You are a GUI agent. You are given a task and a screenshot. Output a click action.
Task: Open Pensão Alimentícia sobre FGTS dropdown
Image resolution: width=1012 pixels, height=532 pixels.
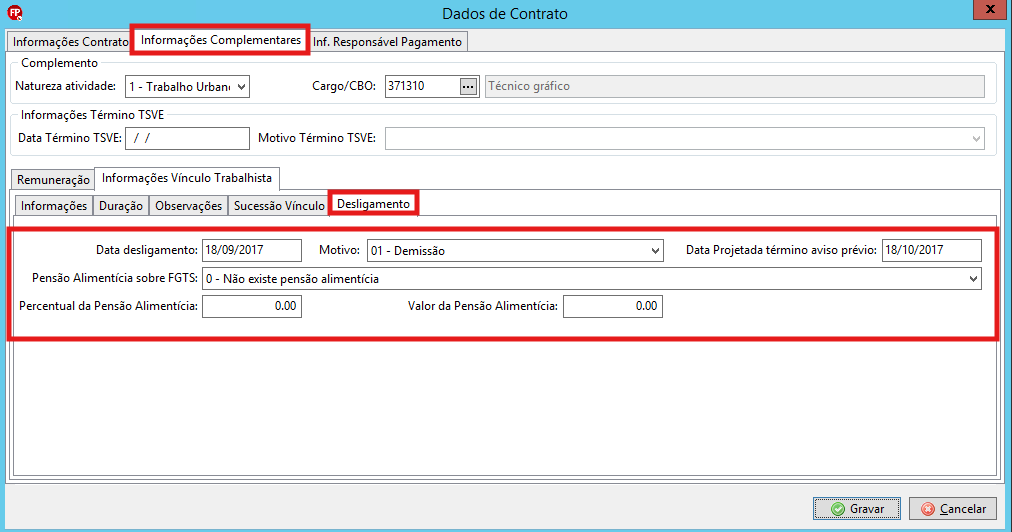(973, 279)
